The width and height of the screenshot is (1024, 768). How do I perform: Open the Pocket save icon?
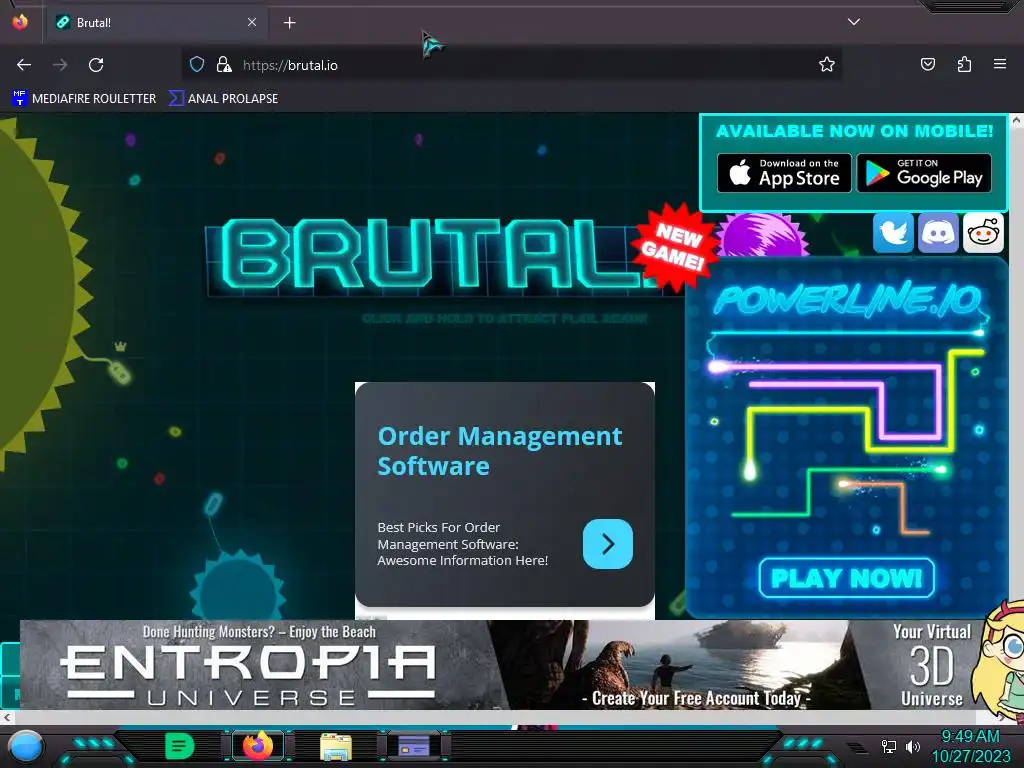[x=927, y=64]
